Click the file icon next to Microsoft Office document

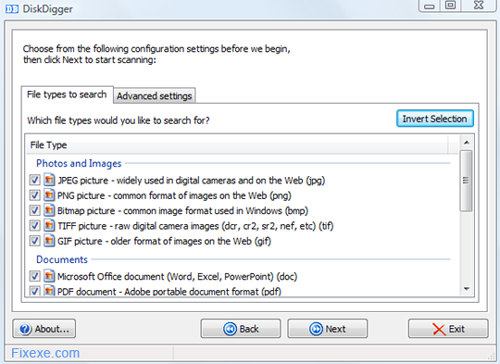tap(49, 276)
